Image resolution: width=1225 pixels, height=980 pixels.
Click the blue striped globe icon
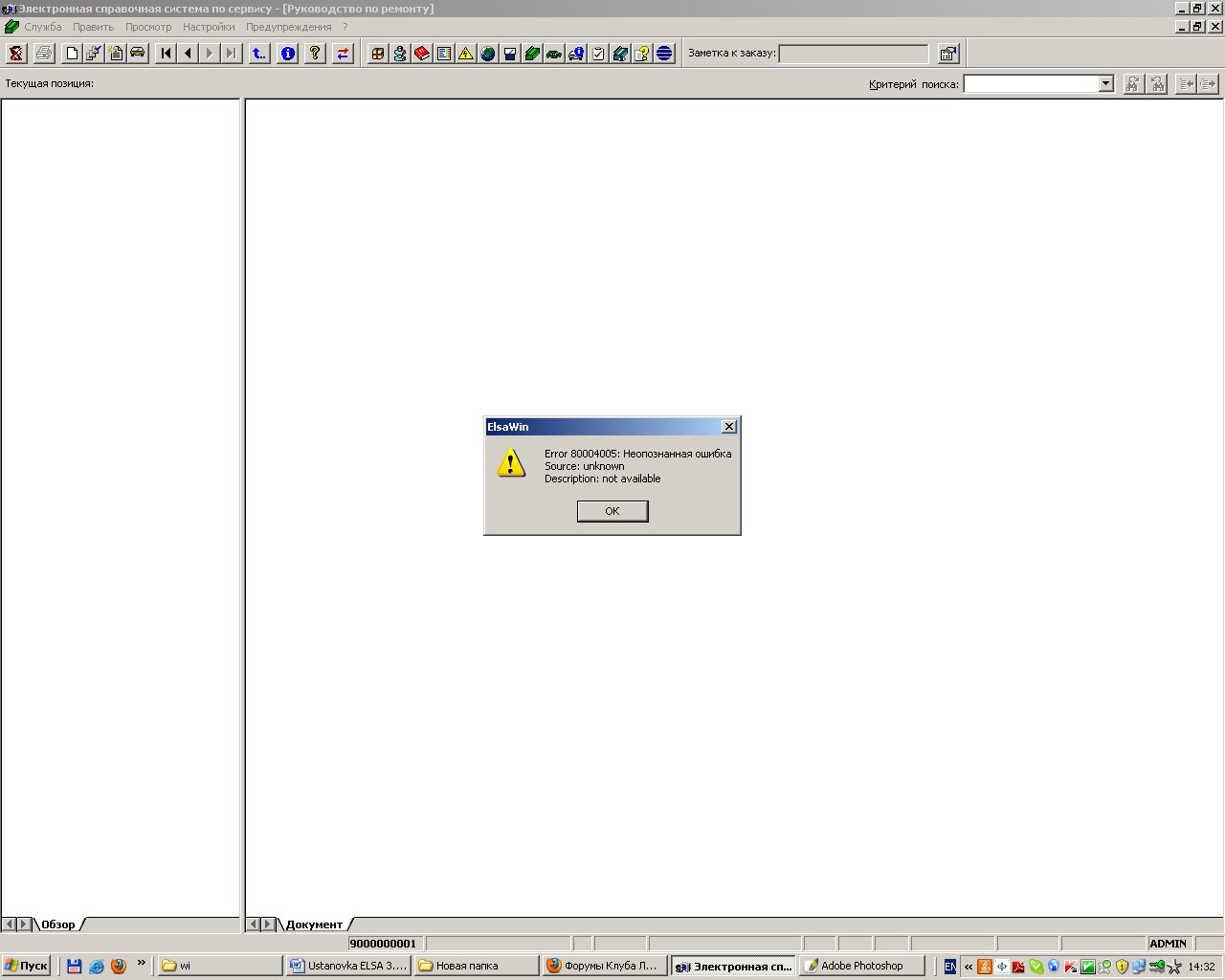coord(664,54)
